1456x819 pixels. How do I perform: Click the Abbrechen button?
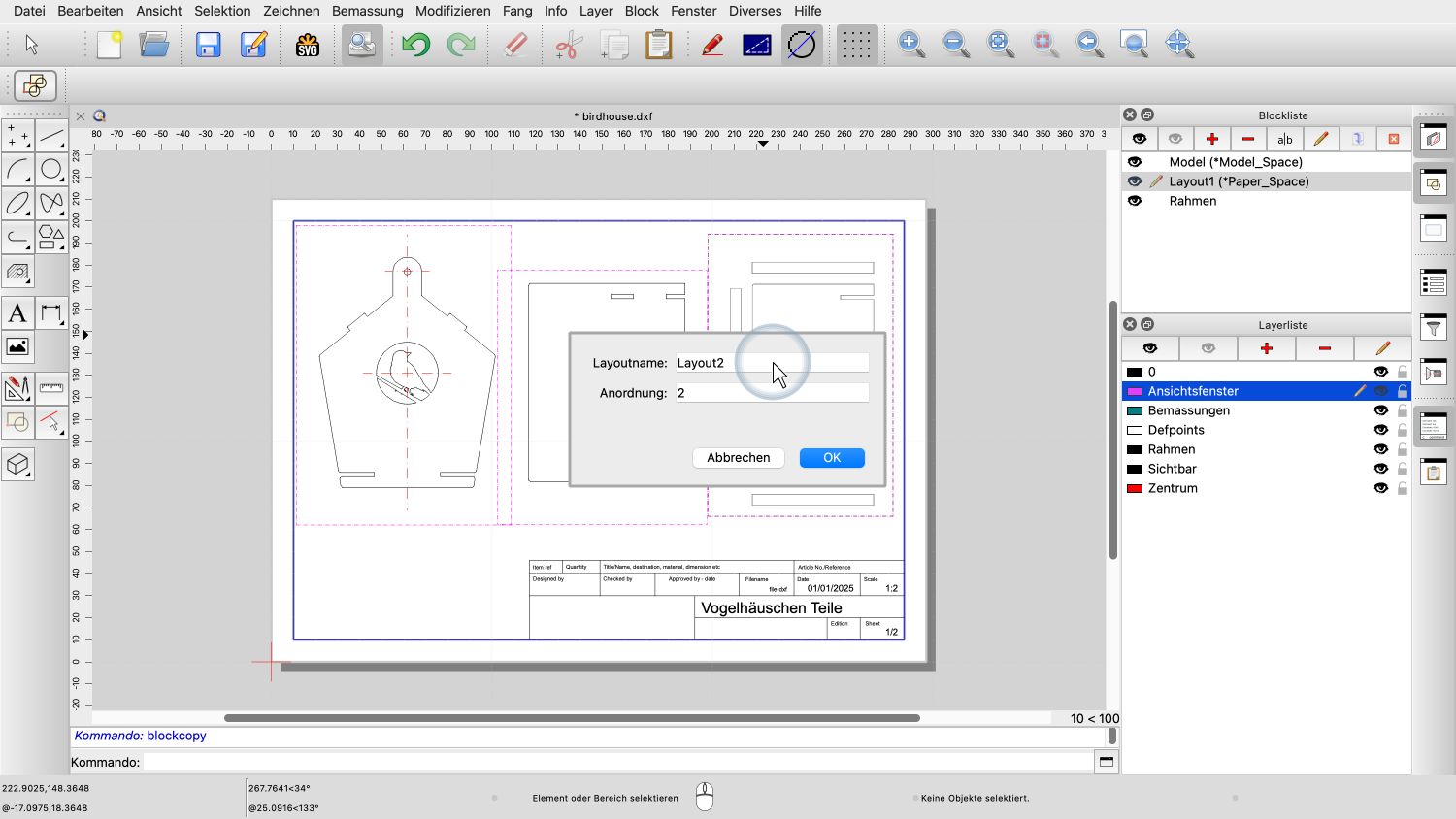click(x=738, y=458)
